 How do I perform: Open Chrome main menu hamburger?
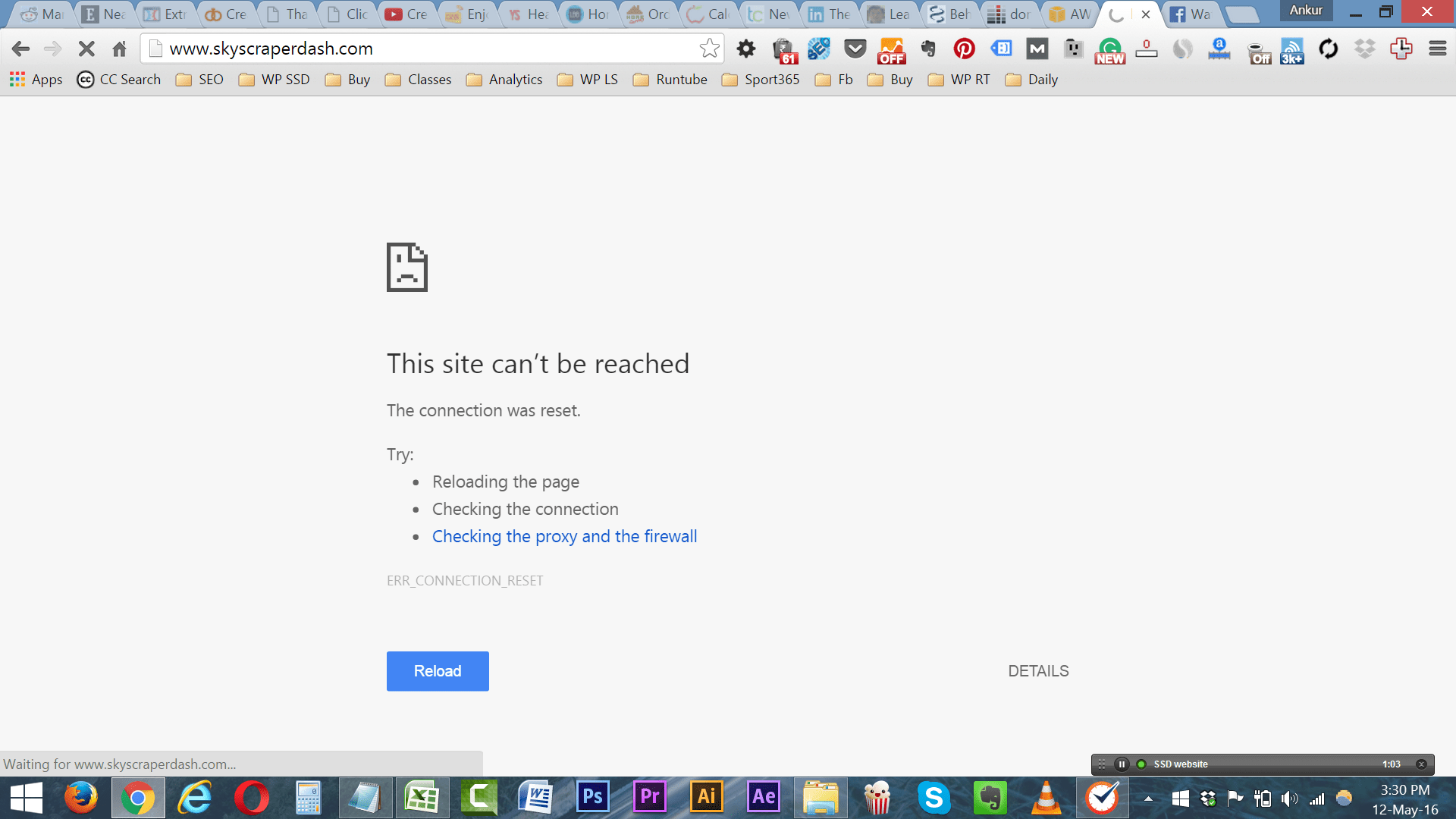1438,49
